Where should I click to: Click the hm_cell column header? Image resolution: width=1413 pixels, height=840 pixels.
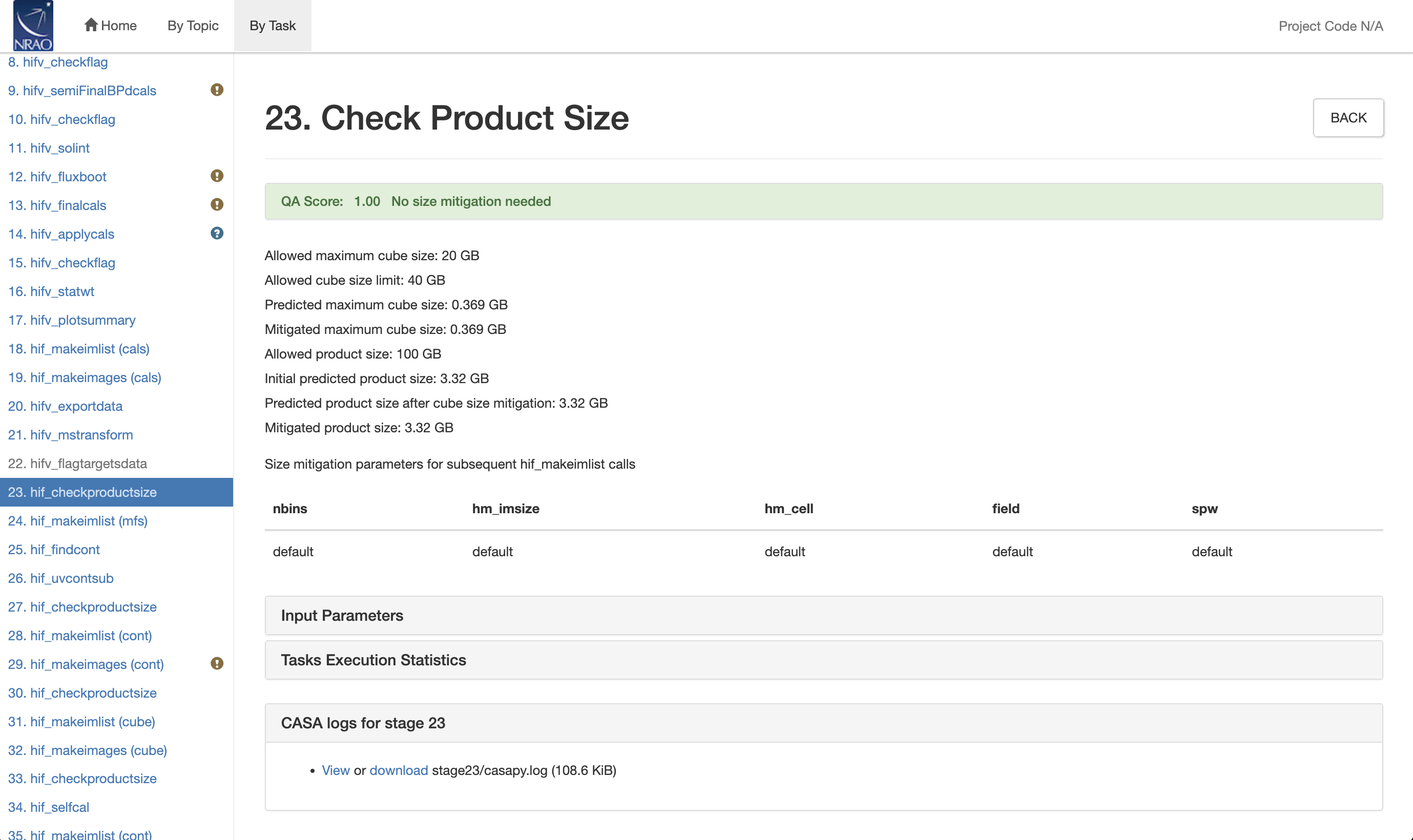click(x=788, y=509)
